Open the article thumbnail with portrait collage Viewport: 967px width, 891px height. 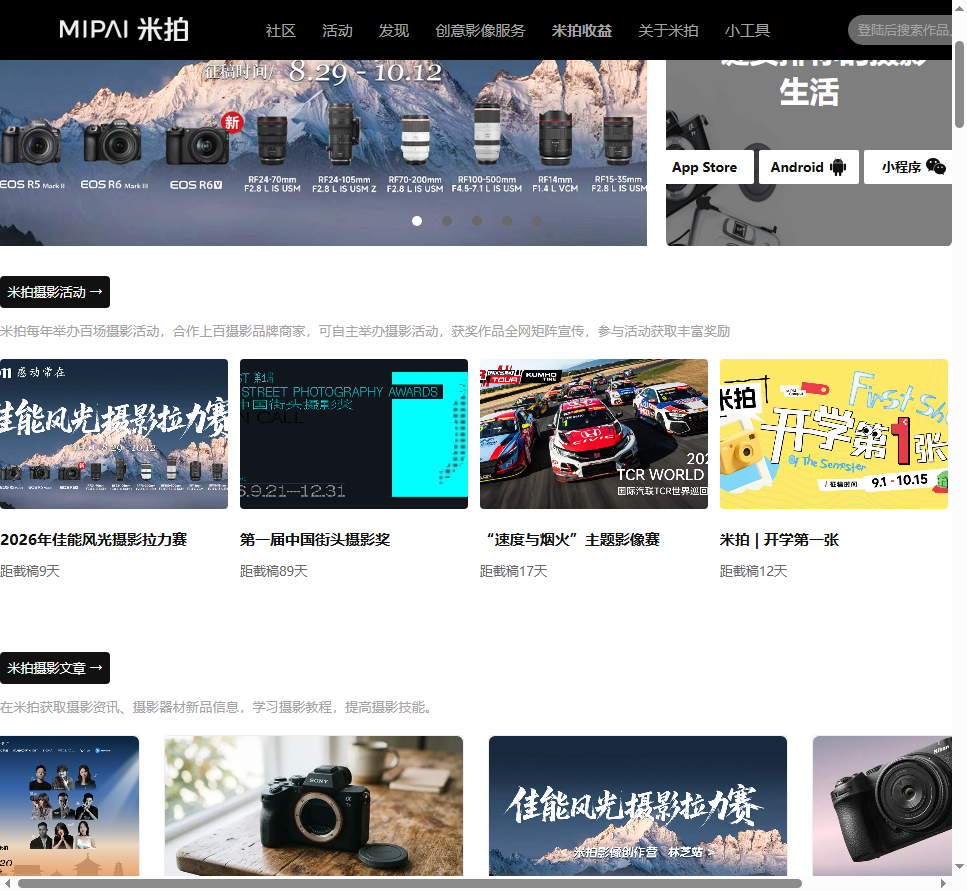[69, 805]
